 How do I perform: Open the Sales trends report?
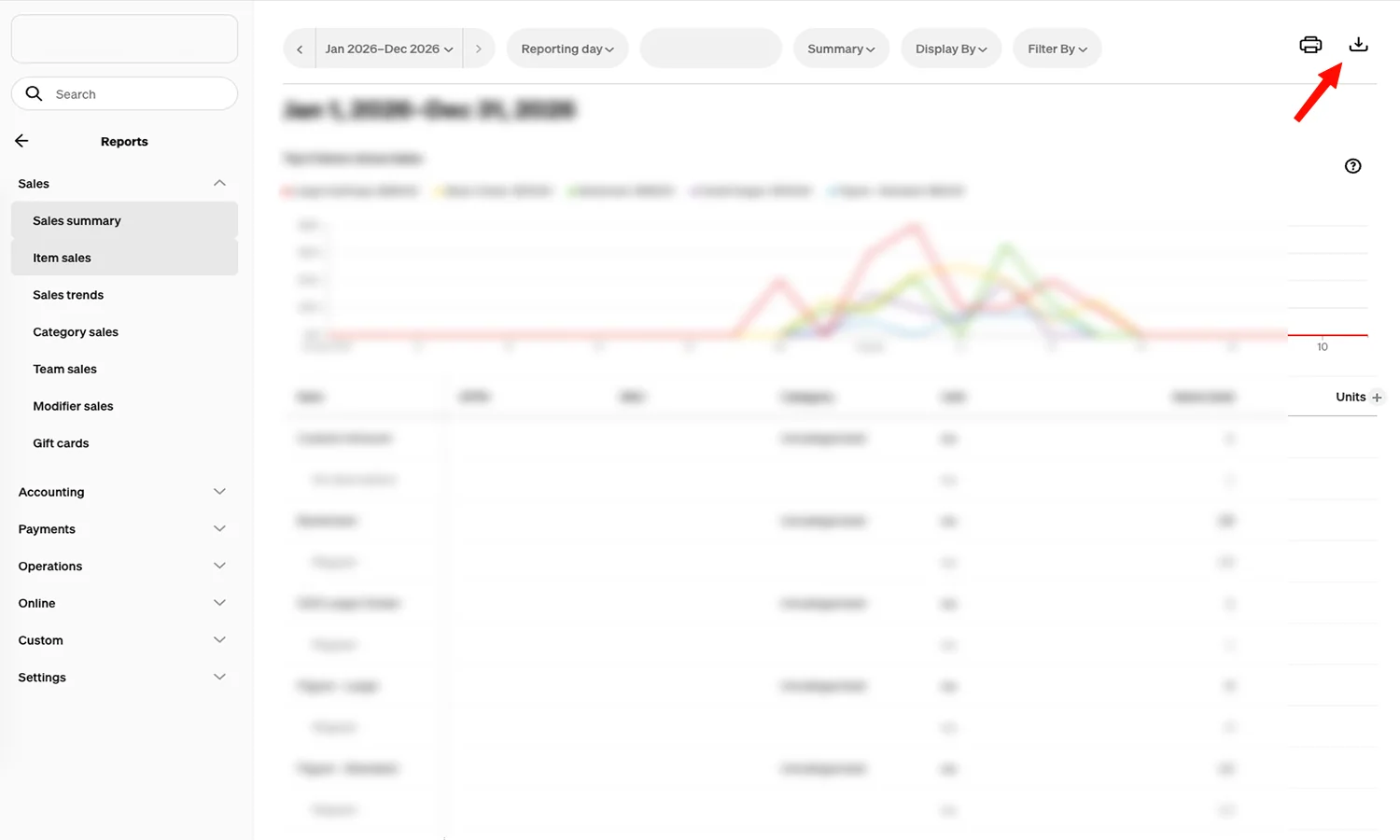coord(68,294)
